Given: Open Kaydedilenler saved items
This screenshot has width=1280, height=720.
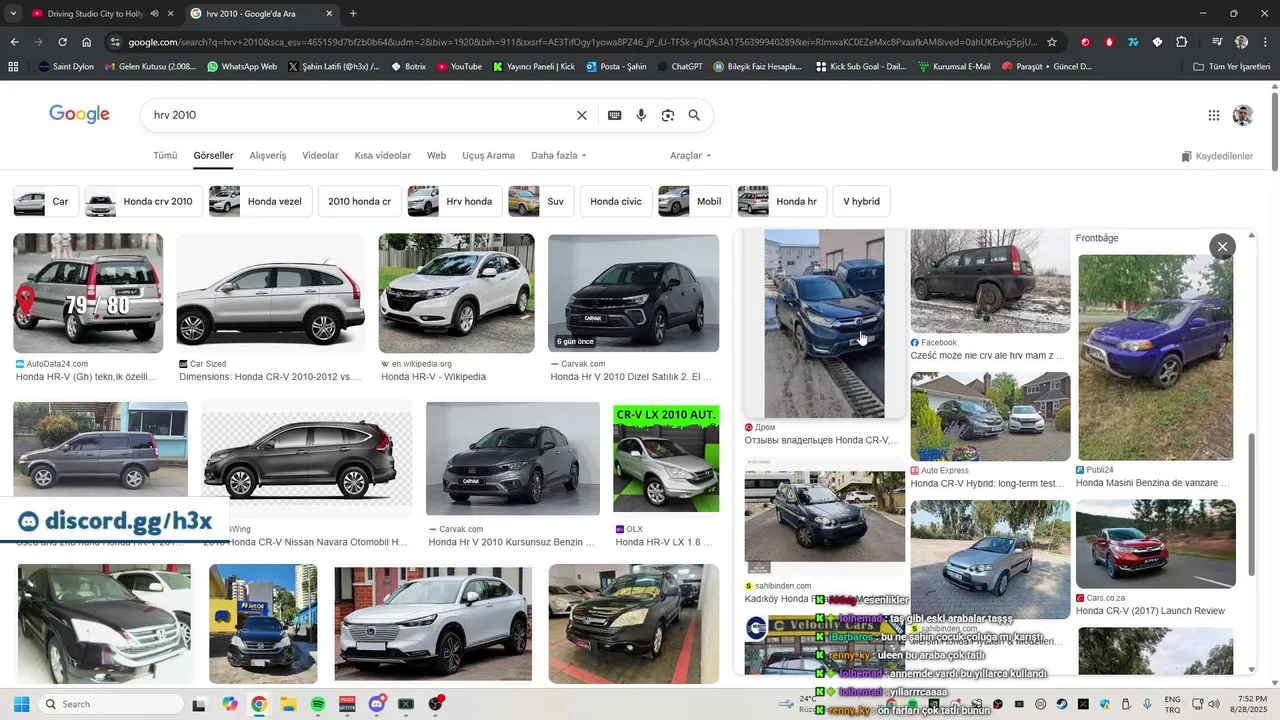Looking at the screenshot, I should coord(1217,156).
